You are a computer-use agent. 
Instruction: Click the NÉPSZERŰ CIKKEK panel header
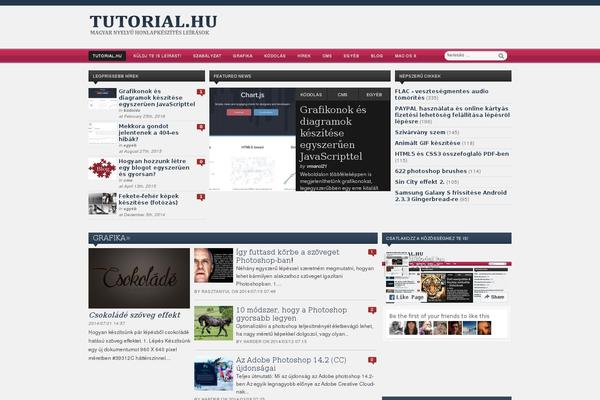pyautogui.click(x=453, y=76)
